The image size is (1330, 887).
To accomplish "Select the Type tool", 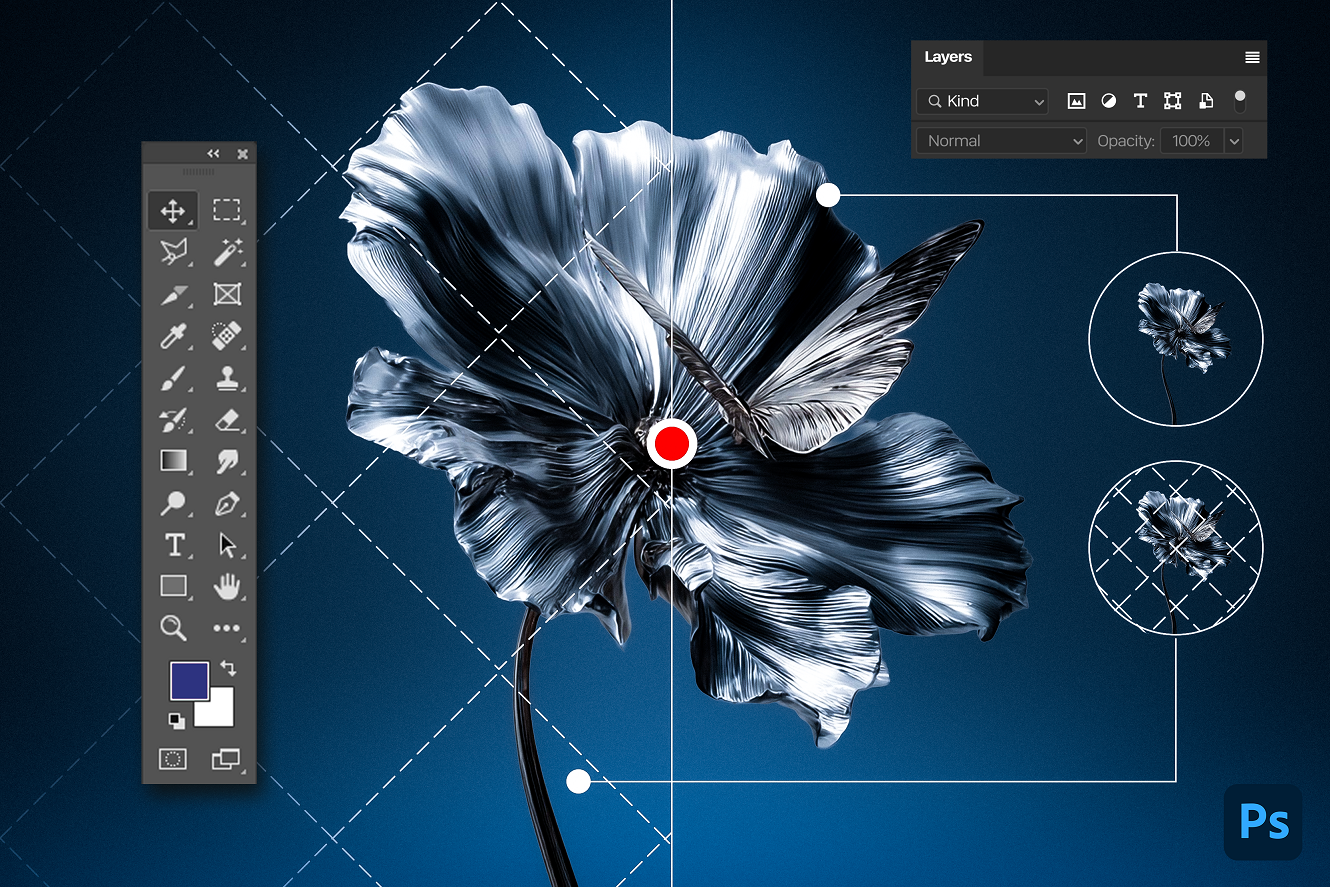I will [x=174, y=545].
